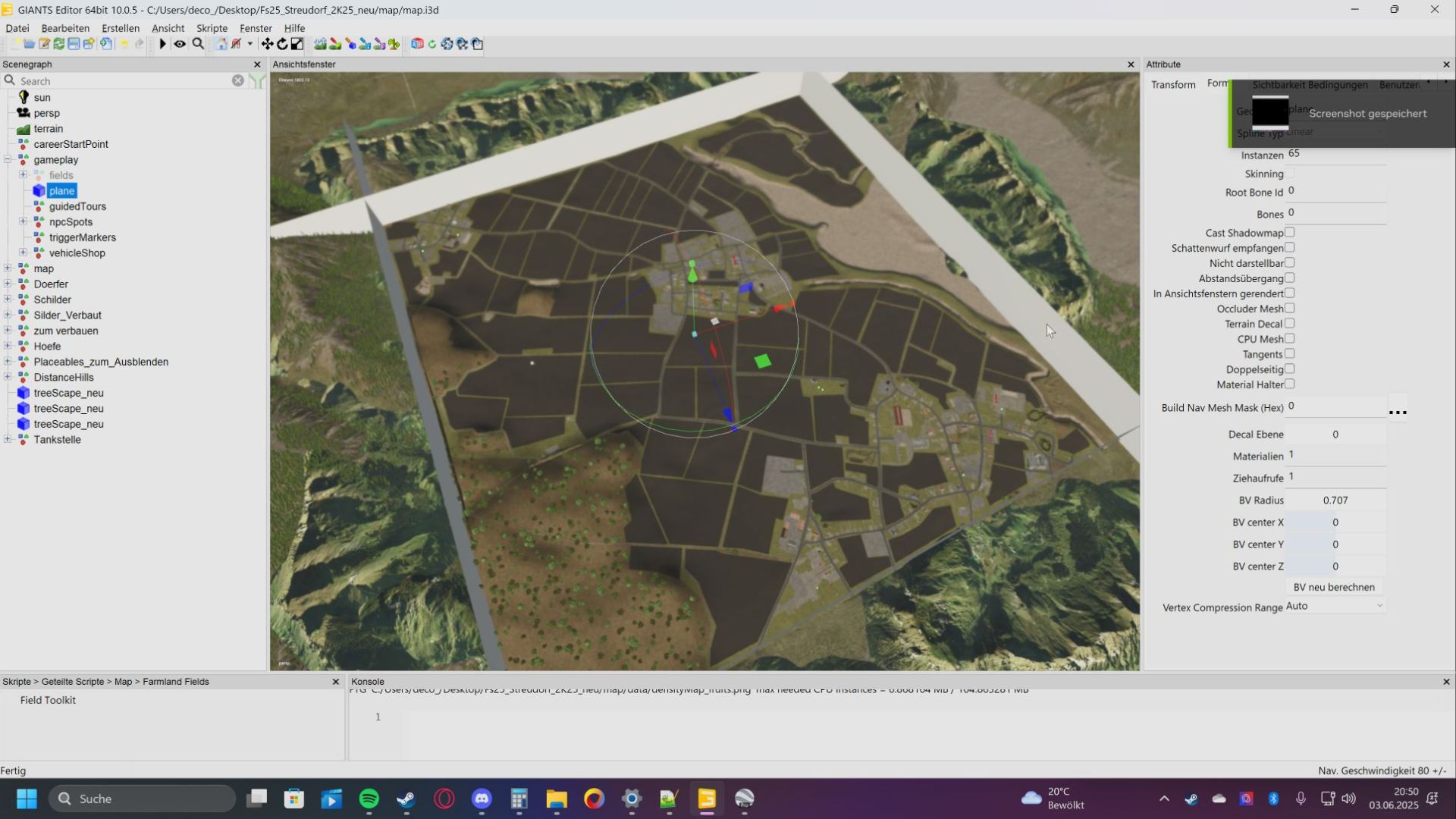
Task: Activate the terrain sculpt mode icon
Action: coord(320,44)
